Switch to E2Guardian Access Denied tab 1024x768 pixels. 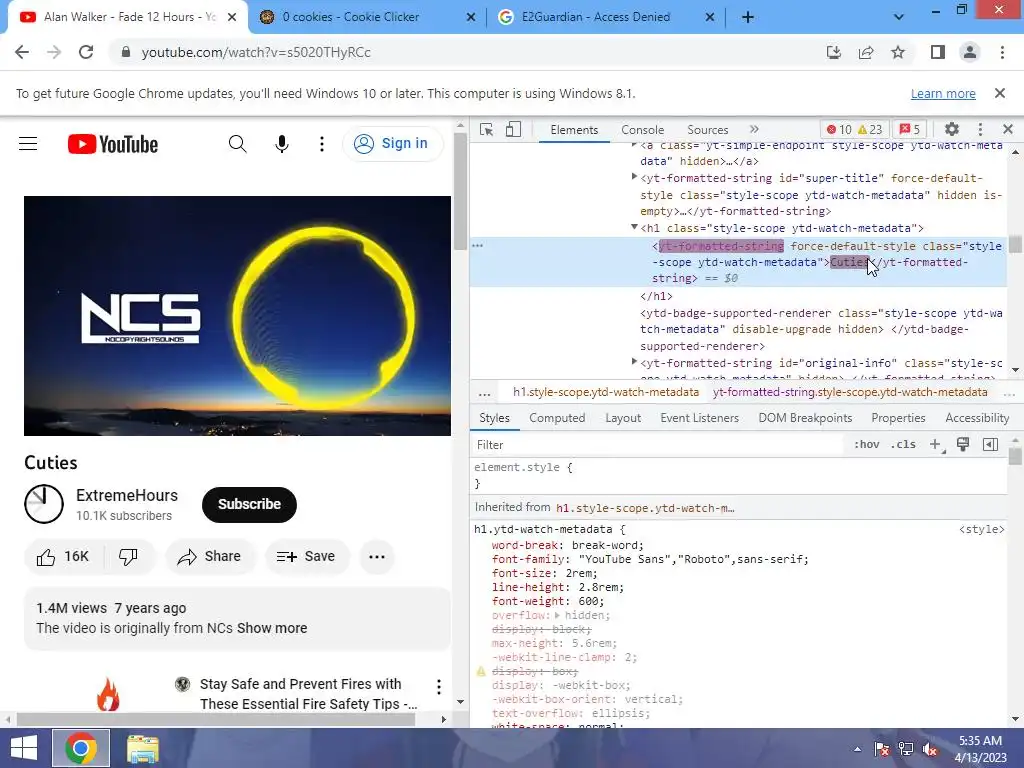tap(605, 17)
